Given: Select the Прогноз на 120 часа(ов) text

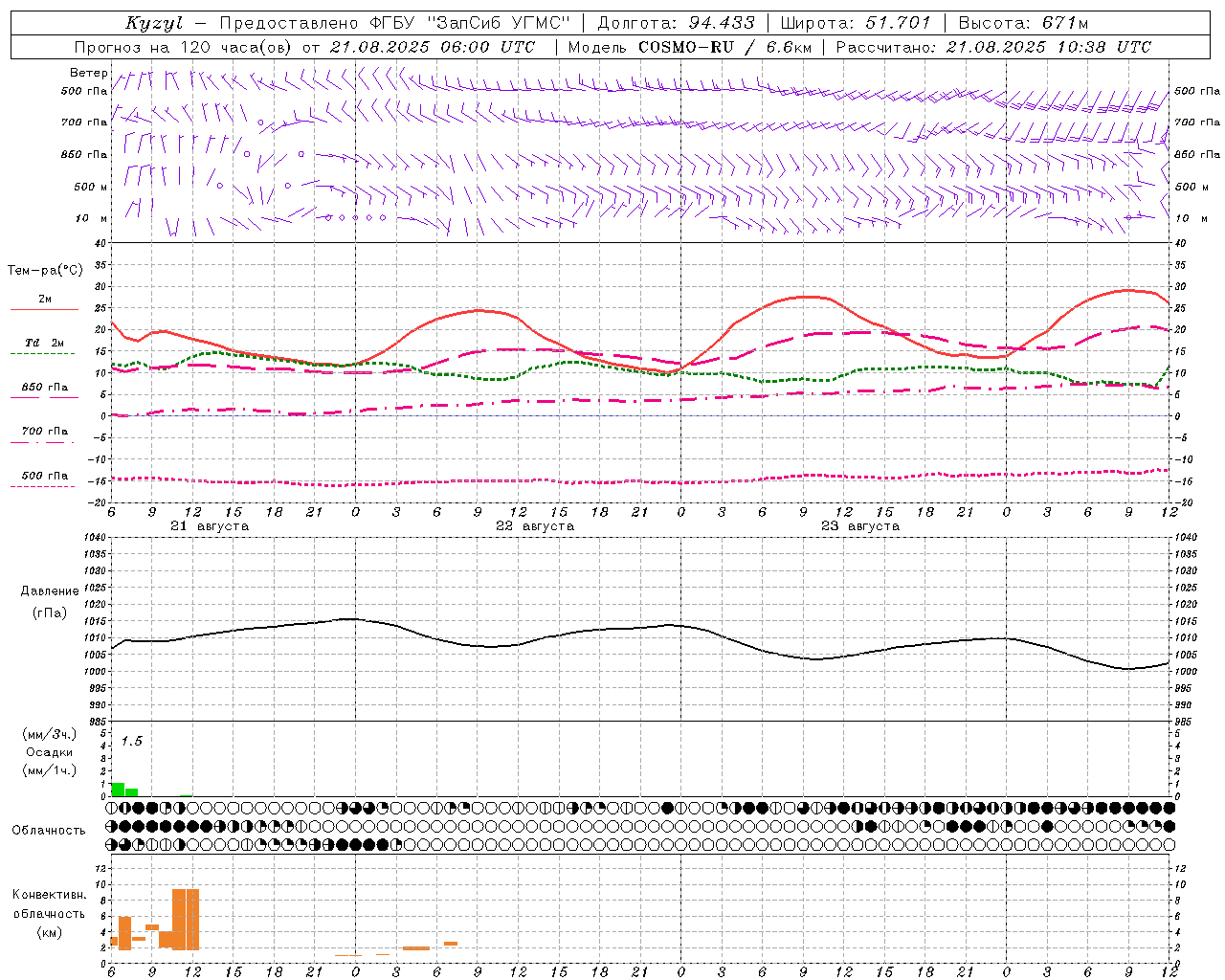Looking at the screenshot, I should 185,47.
